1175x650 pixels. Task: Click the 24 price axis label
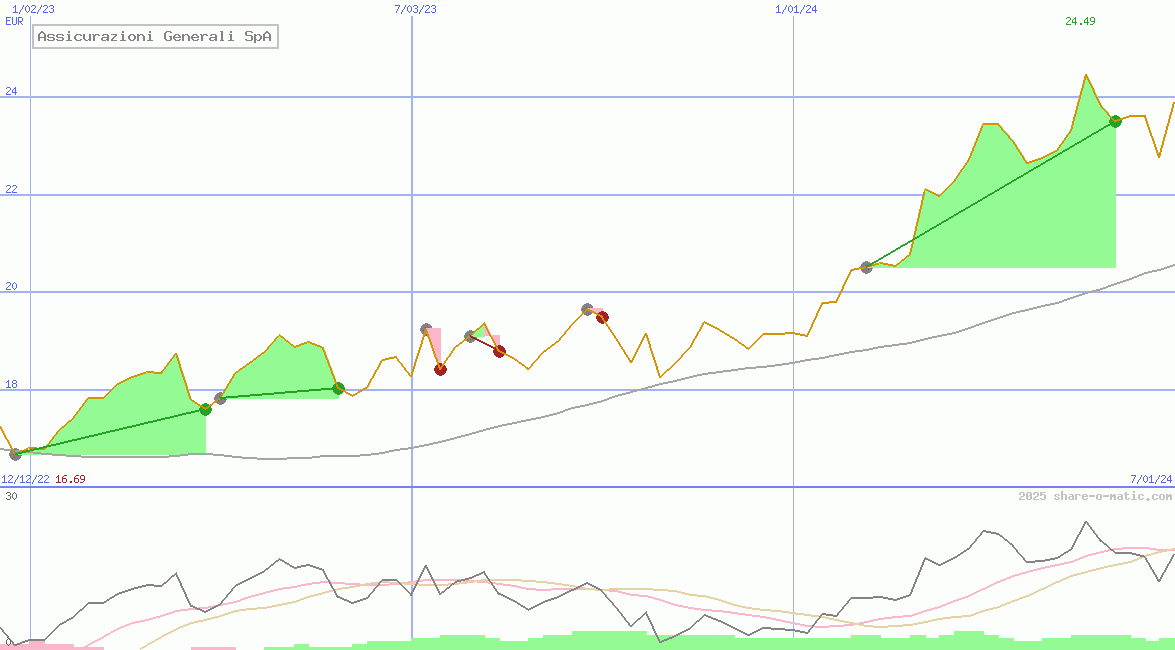click(12, 91)
